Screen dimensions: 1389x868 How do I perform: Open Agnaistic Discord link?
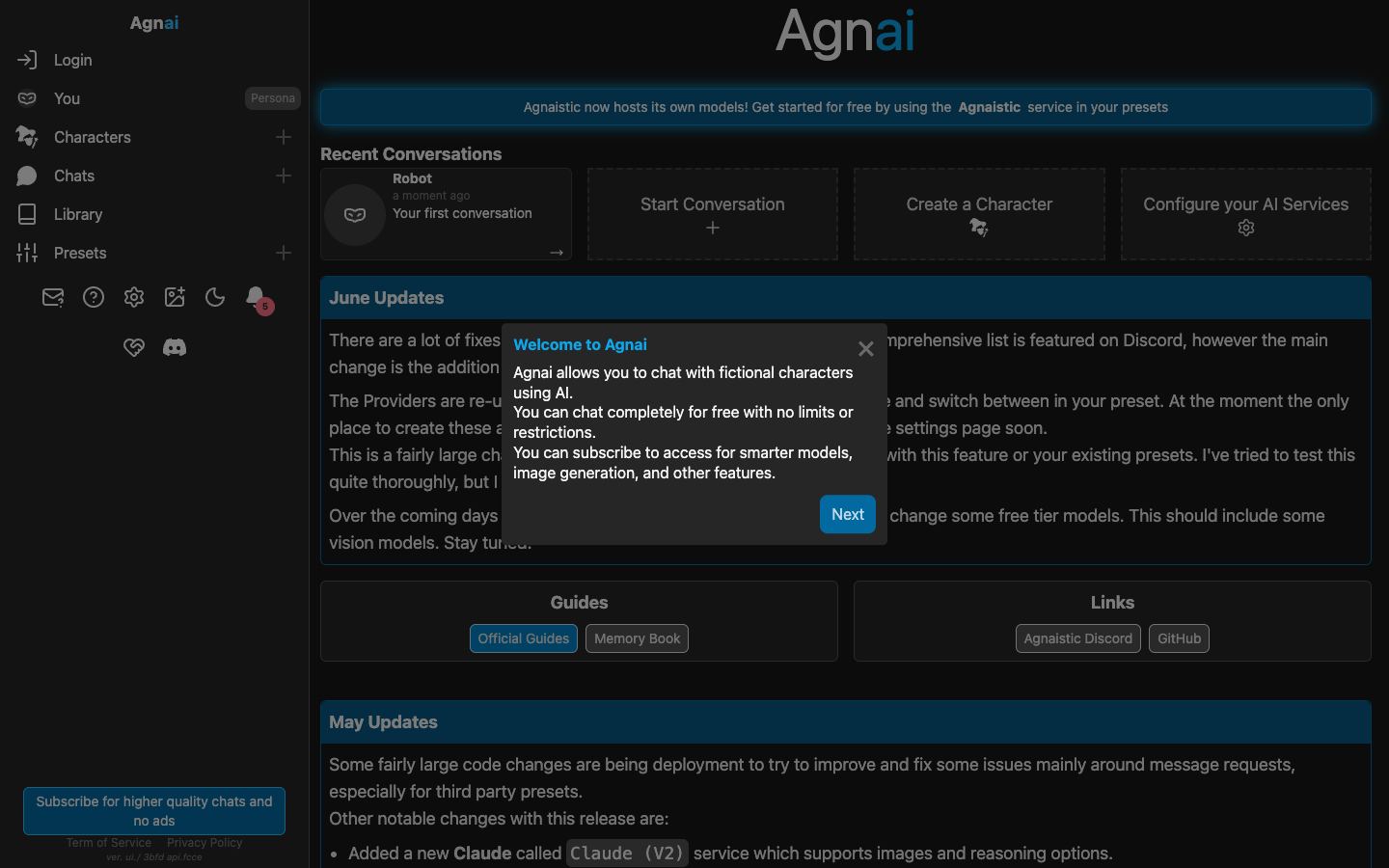coord(1078,638)
